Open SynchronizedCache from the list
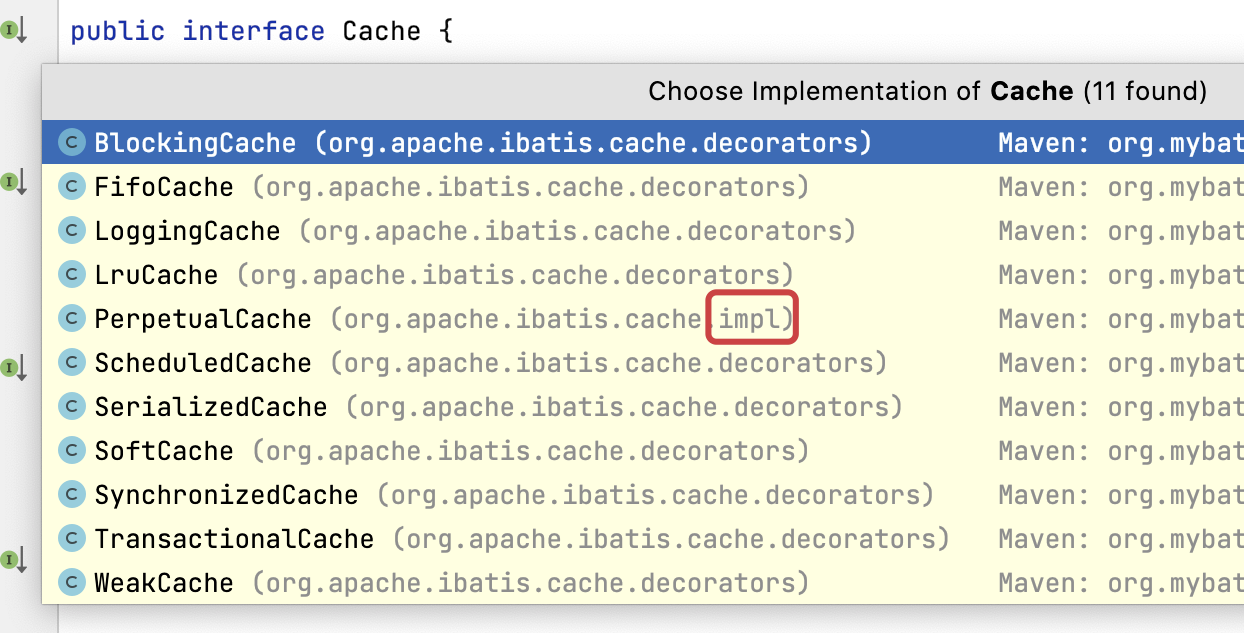This screenshot has width=1244, height=633. coord(643,495)
